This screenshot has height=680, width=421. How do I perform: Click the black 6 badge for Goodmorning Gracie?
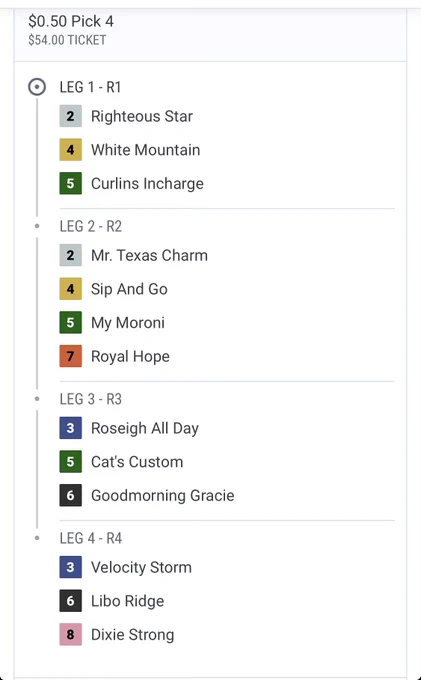point(71,495)
